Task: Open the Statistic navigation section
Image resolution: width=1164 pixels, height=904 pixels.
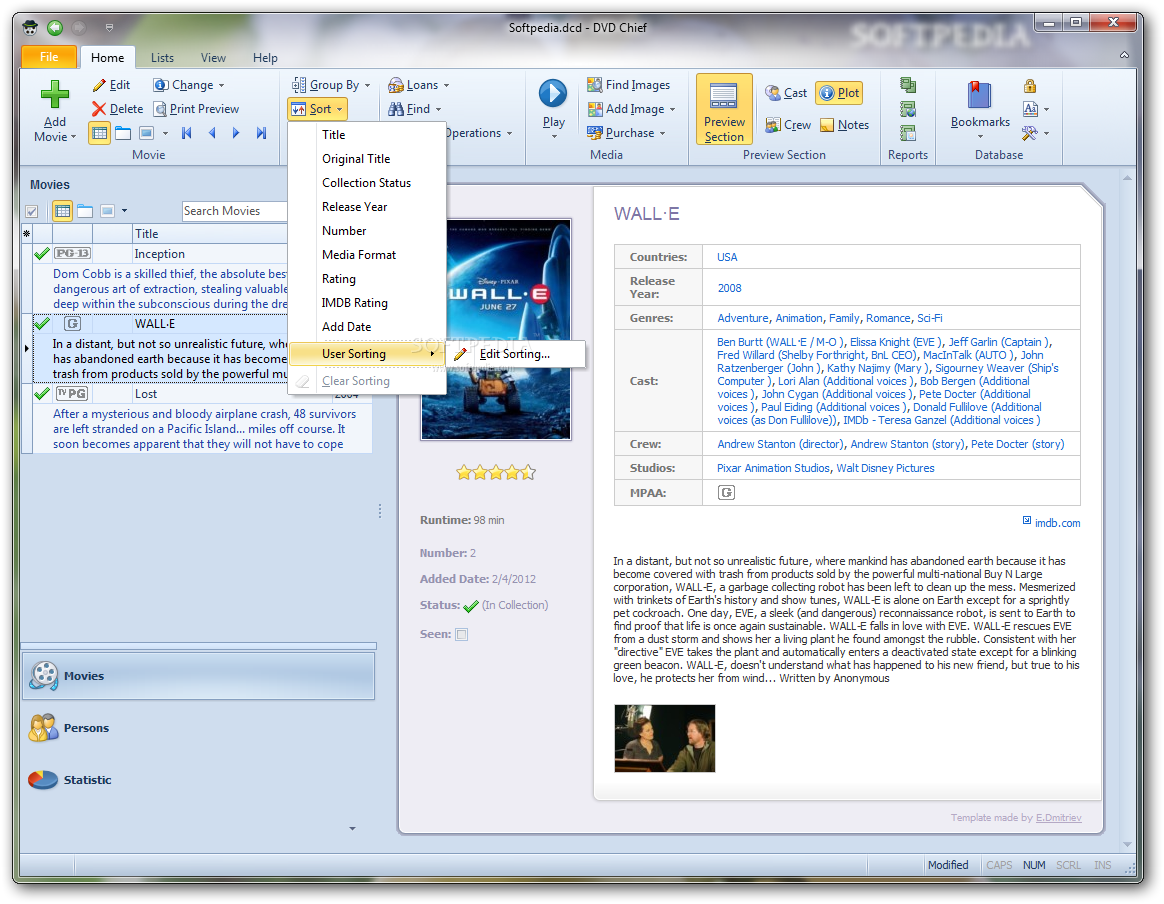Action: click(198, 780)
